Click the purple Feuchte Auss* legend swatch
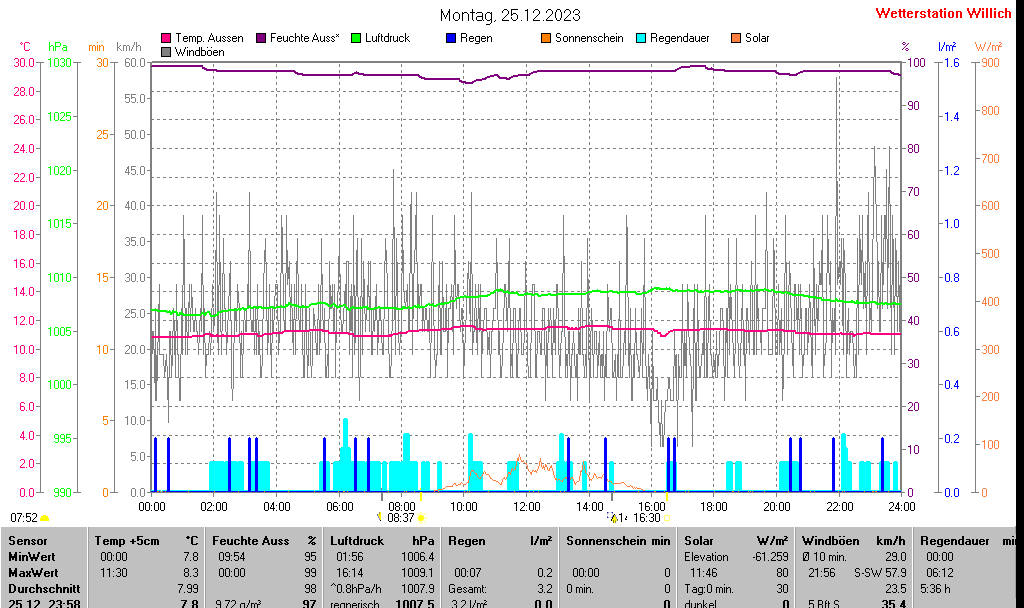 pos(261,39)
